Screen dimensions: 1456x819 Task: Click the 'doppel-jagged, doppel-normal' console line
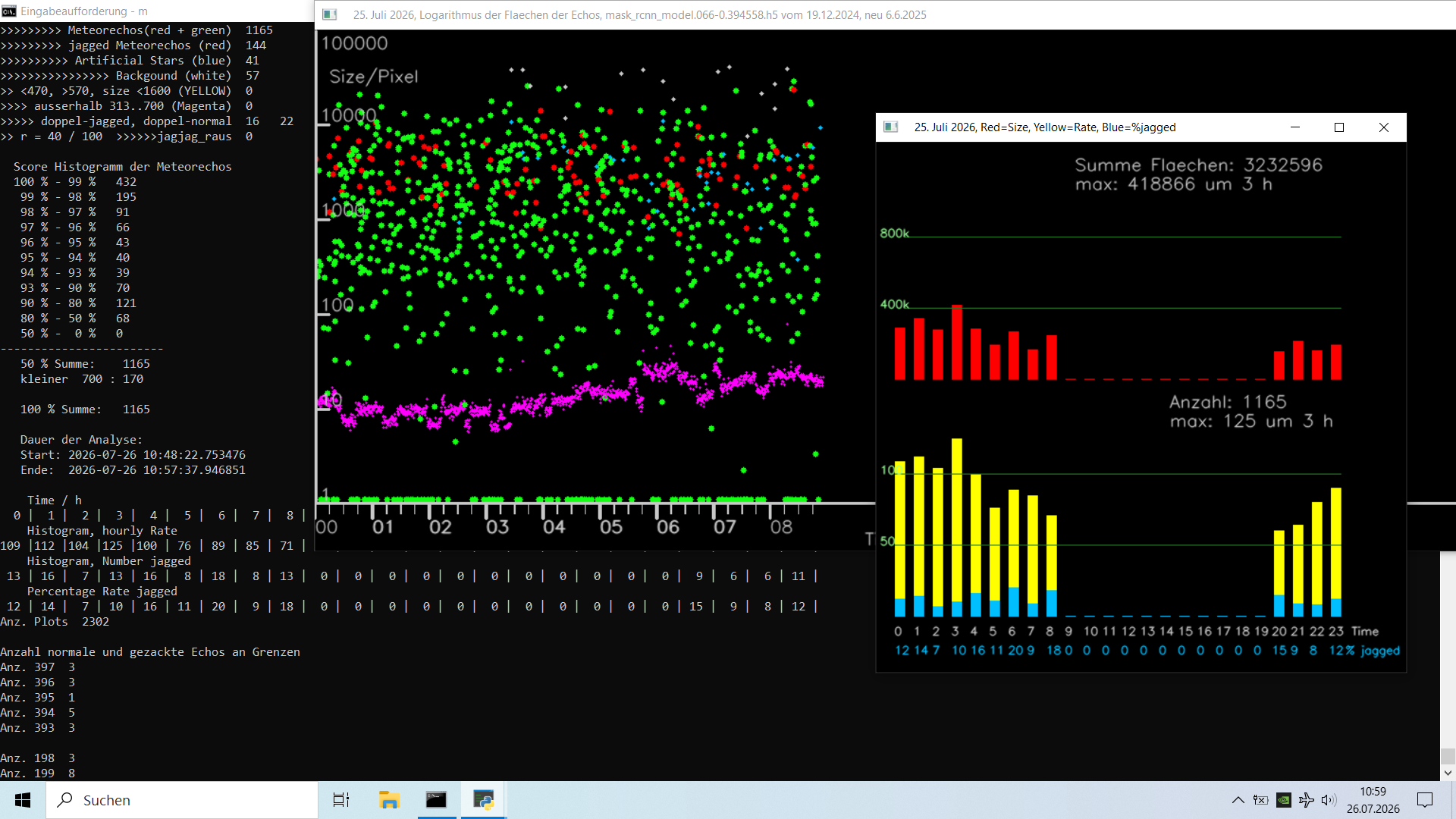pos(147,121)
